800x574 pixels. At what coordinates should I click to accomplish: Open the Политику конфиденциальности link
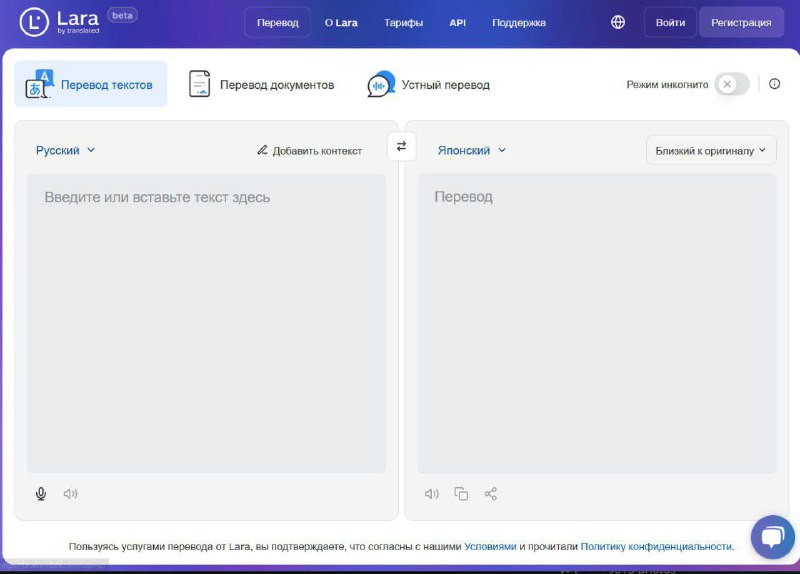656,546
